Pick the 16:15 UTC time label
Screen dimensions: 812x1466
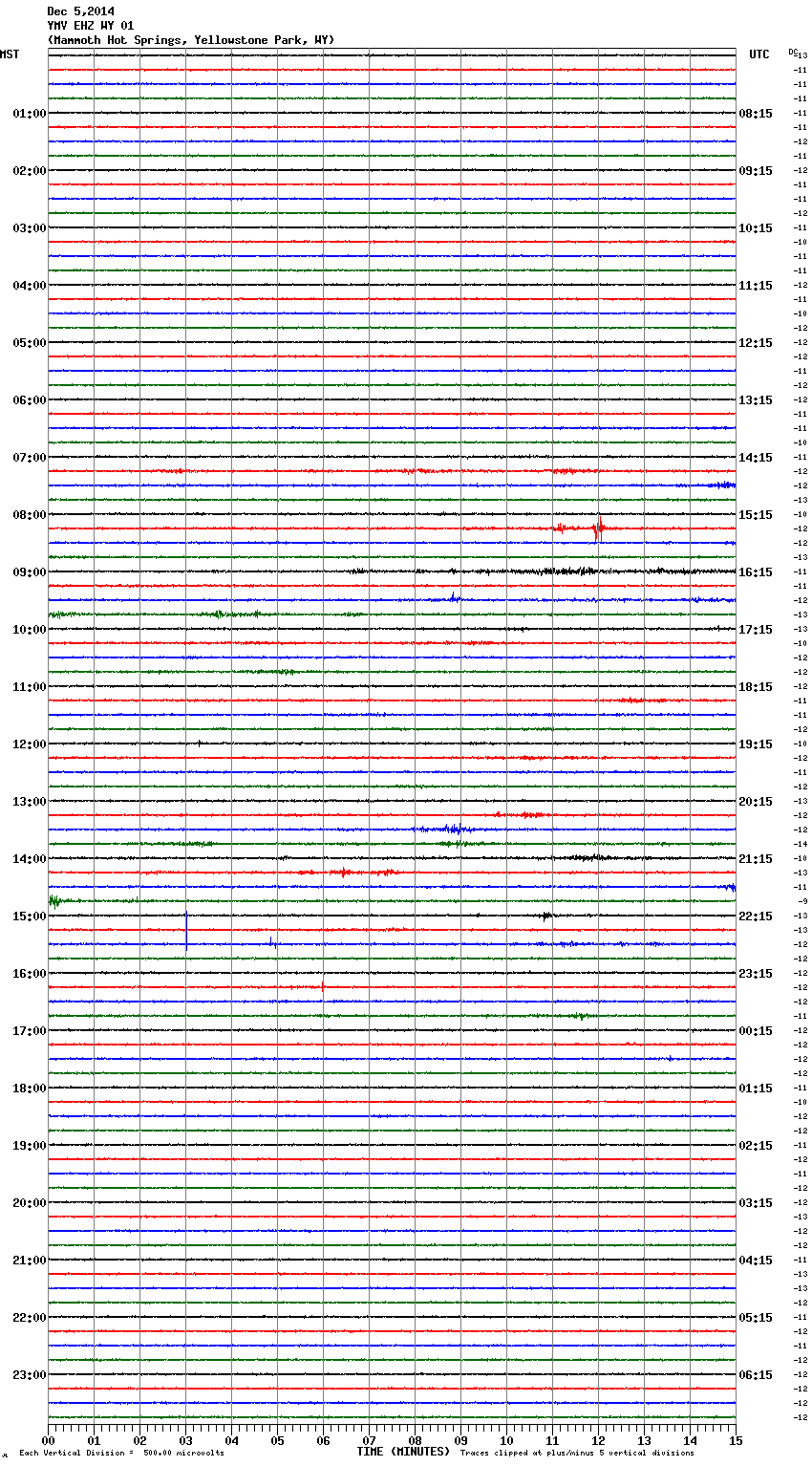[x=756, y=572]
